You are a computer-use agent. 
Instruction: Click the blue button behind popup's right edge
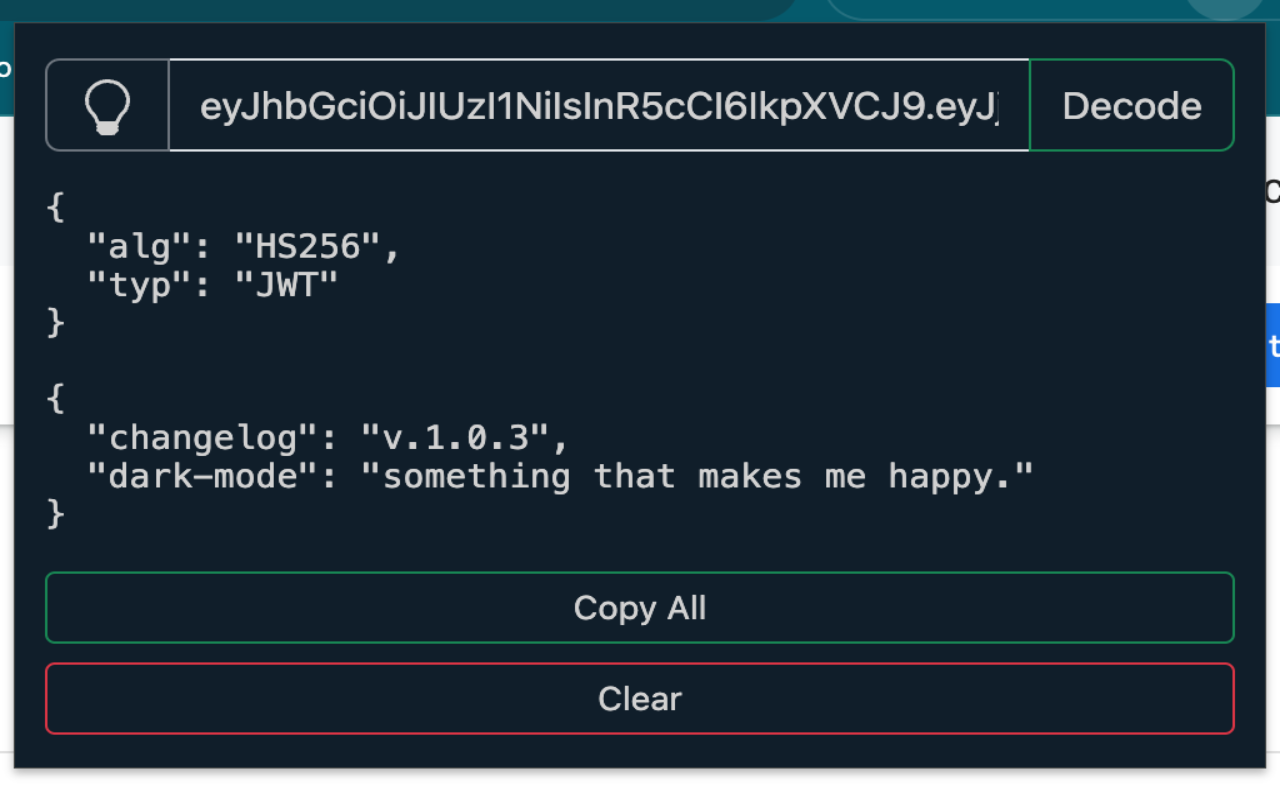point(1273,345)
